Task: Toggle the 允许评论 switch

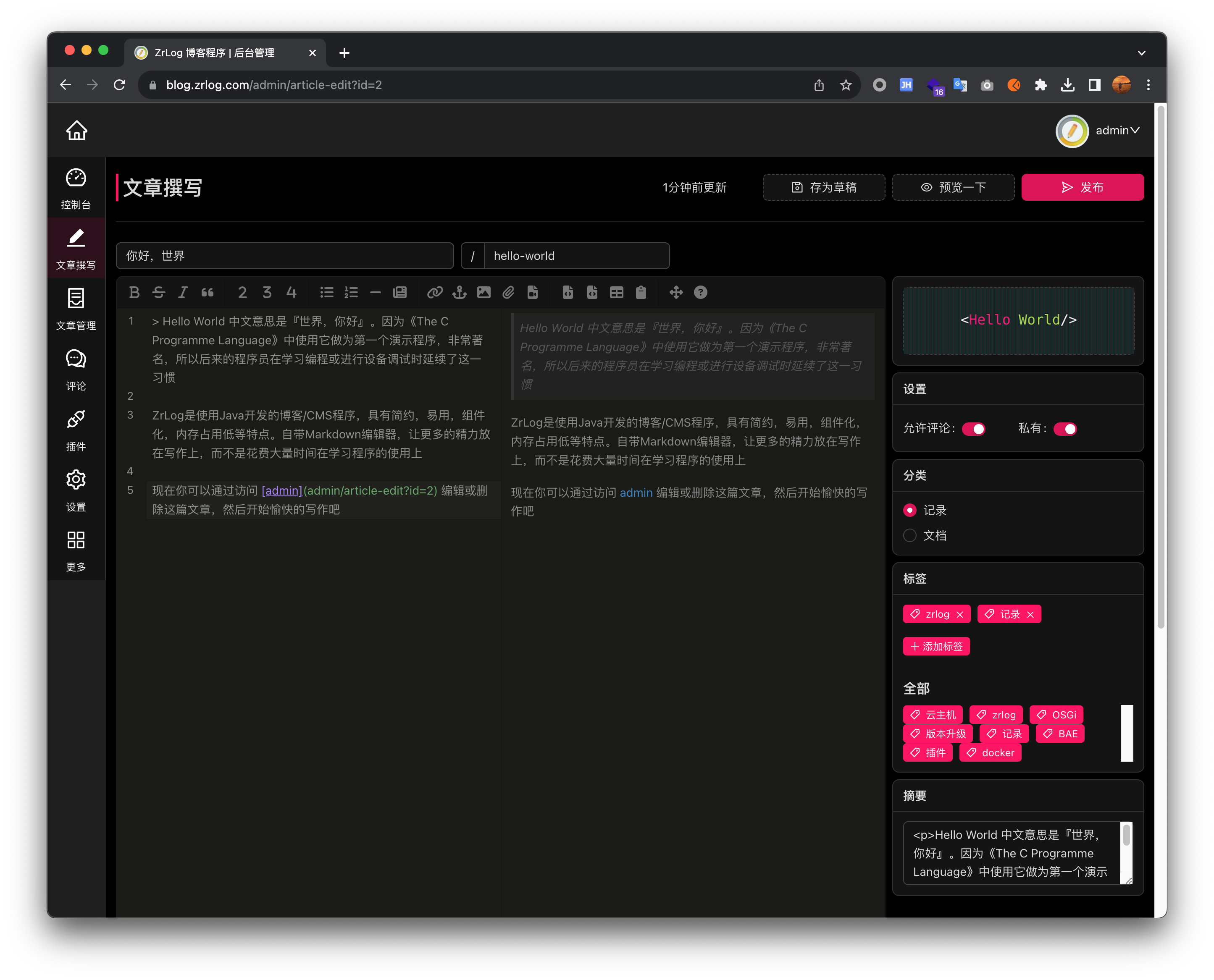Action: 974,429
